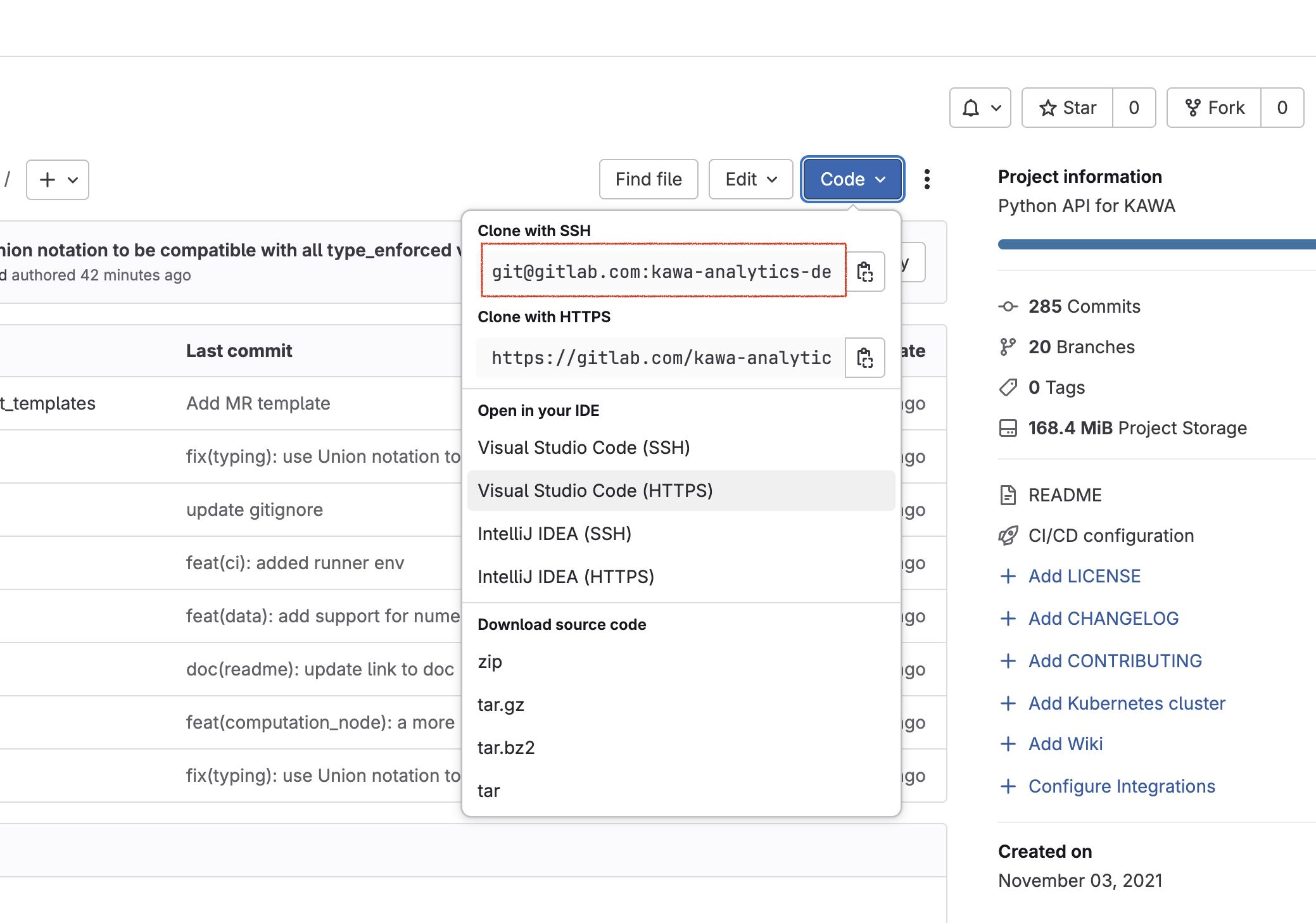Image resolution: width=1316 pixels, height=923 pixels.
Task: Click Add CHANGELOG
Action: tap(1103, 618)
